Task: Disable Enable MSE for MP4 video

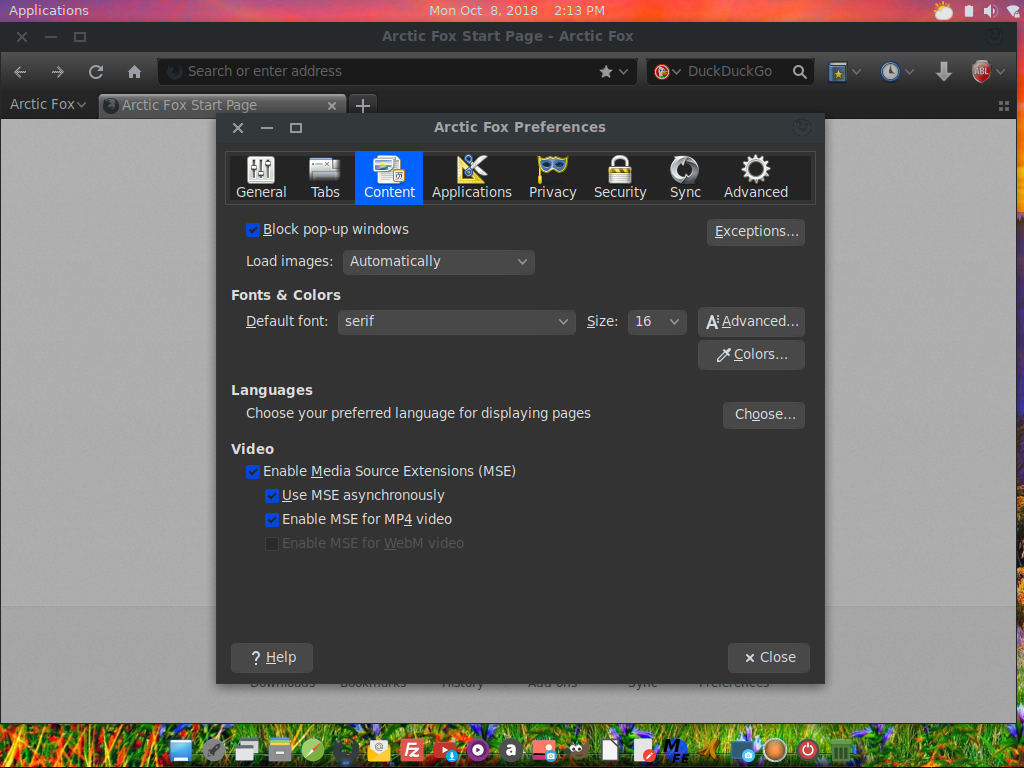Action: point(272,520)
